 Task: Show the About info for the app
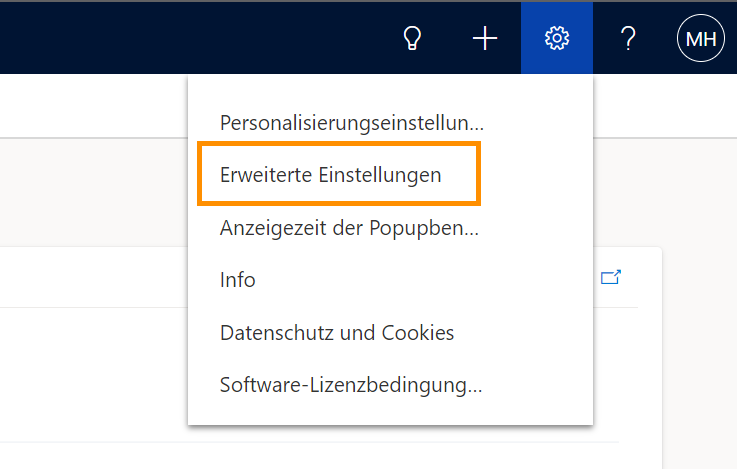[238, 280]
